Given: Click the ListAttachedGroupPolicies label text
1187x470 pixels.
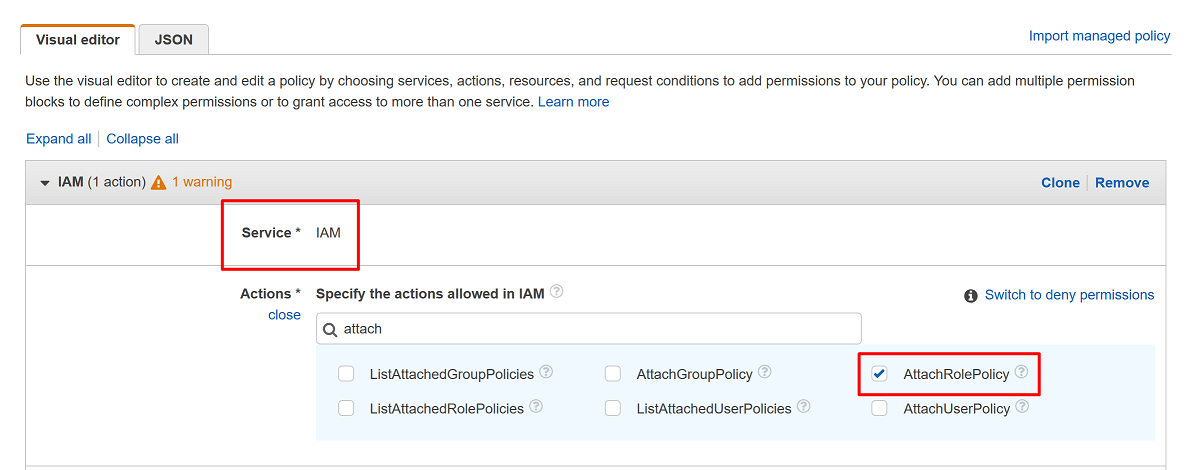Looking at the screenshot, I should click(x=452, y=374).
